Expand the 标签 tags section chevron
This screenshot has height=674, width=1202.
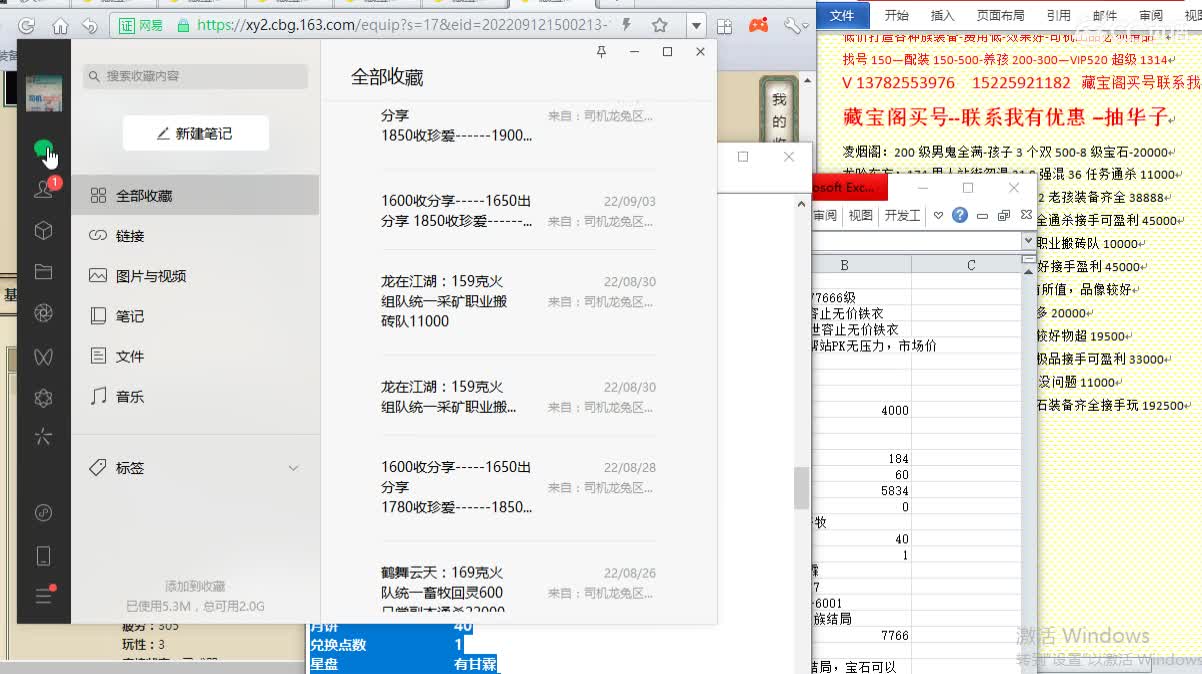(x=293, y=468)
